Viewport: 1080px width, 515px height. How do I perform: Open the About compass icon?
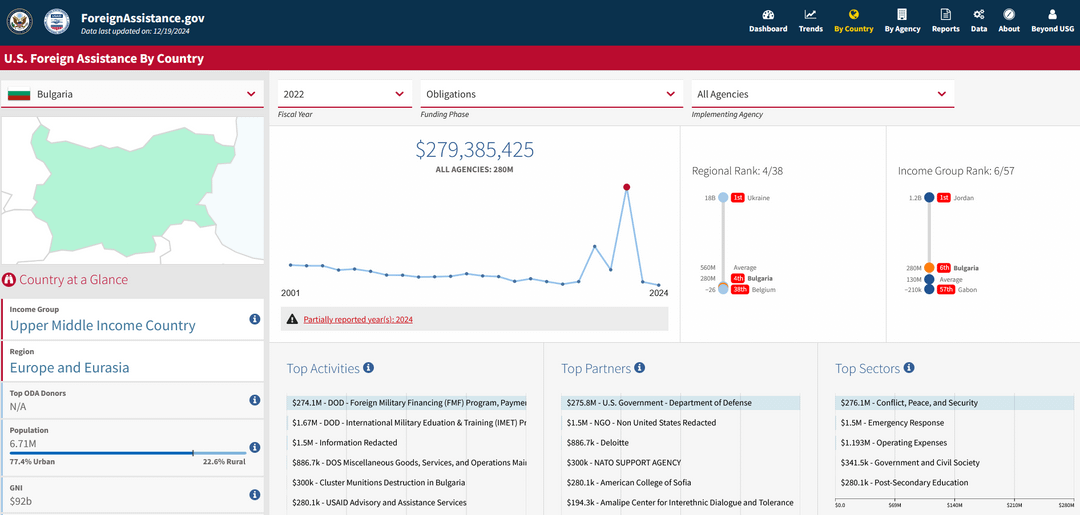[1009, 14]
